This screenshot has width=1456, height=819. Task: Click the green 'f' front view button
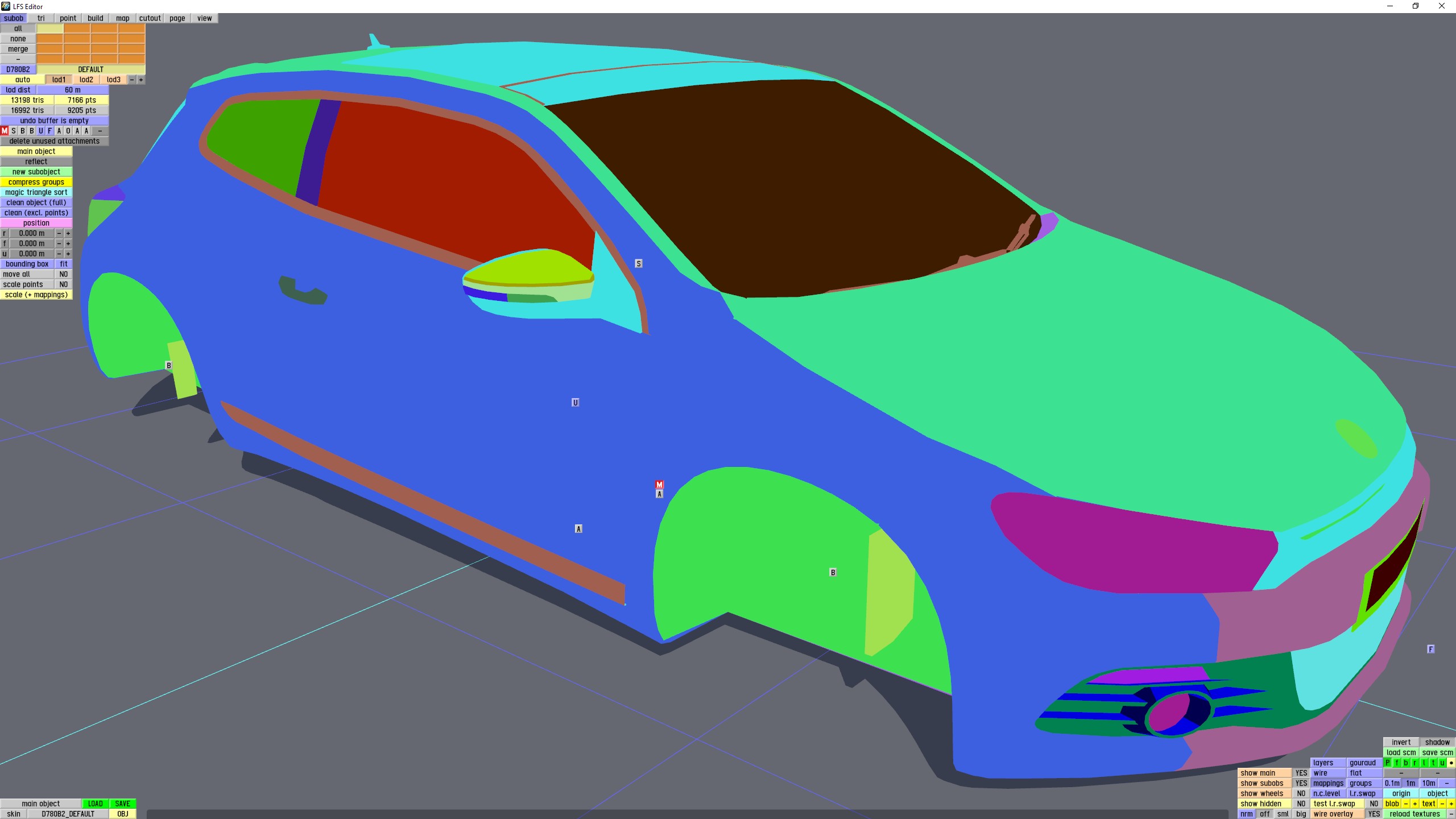[1397, 763]
